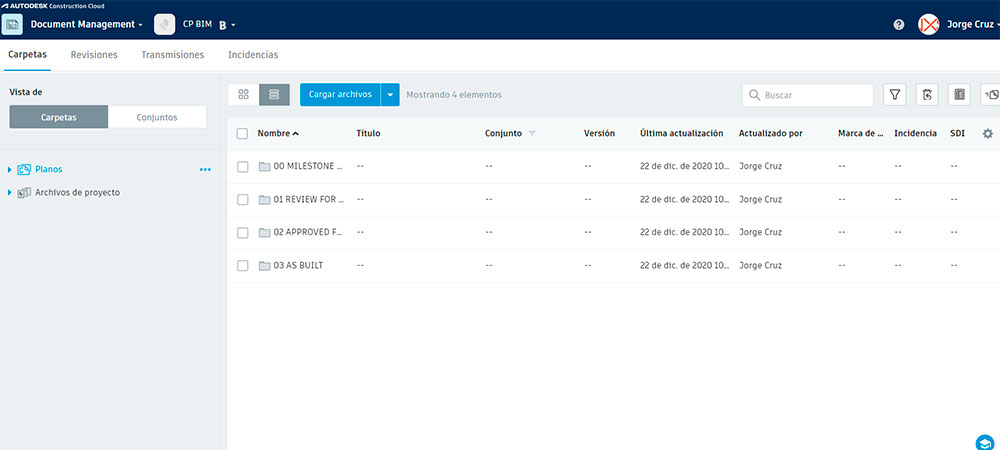Open the more options ellipsis beside Planos

[x=205, y=170]
